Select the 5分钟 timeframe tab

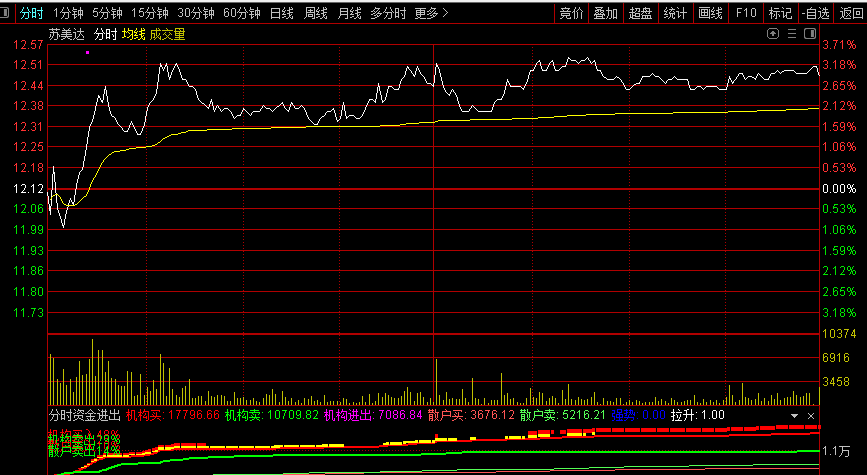click(x=107, y=13)
